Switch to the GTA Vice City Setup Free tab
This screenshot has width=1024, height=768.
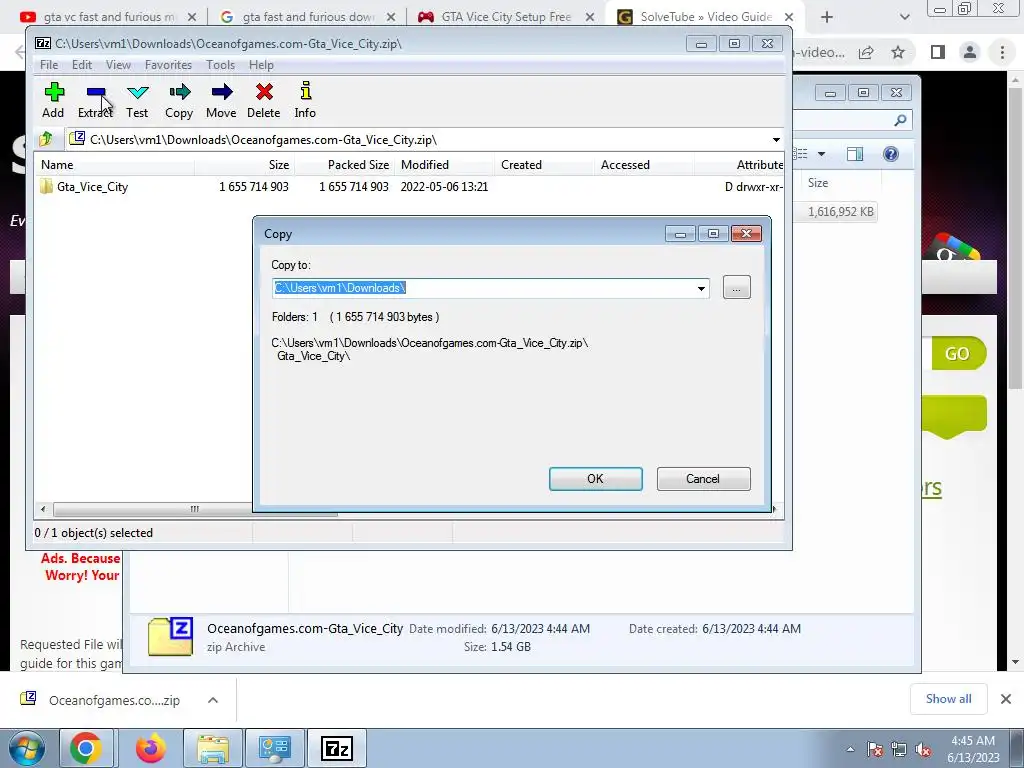506,17
